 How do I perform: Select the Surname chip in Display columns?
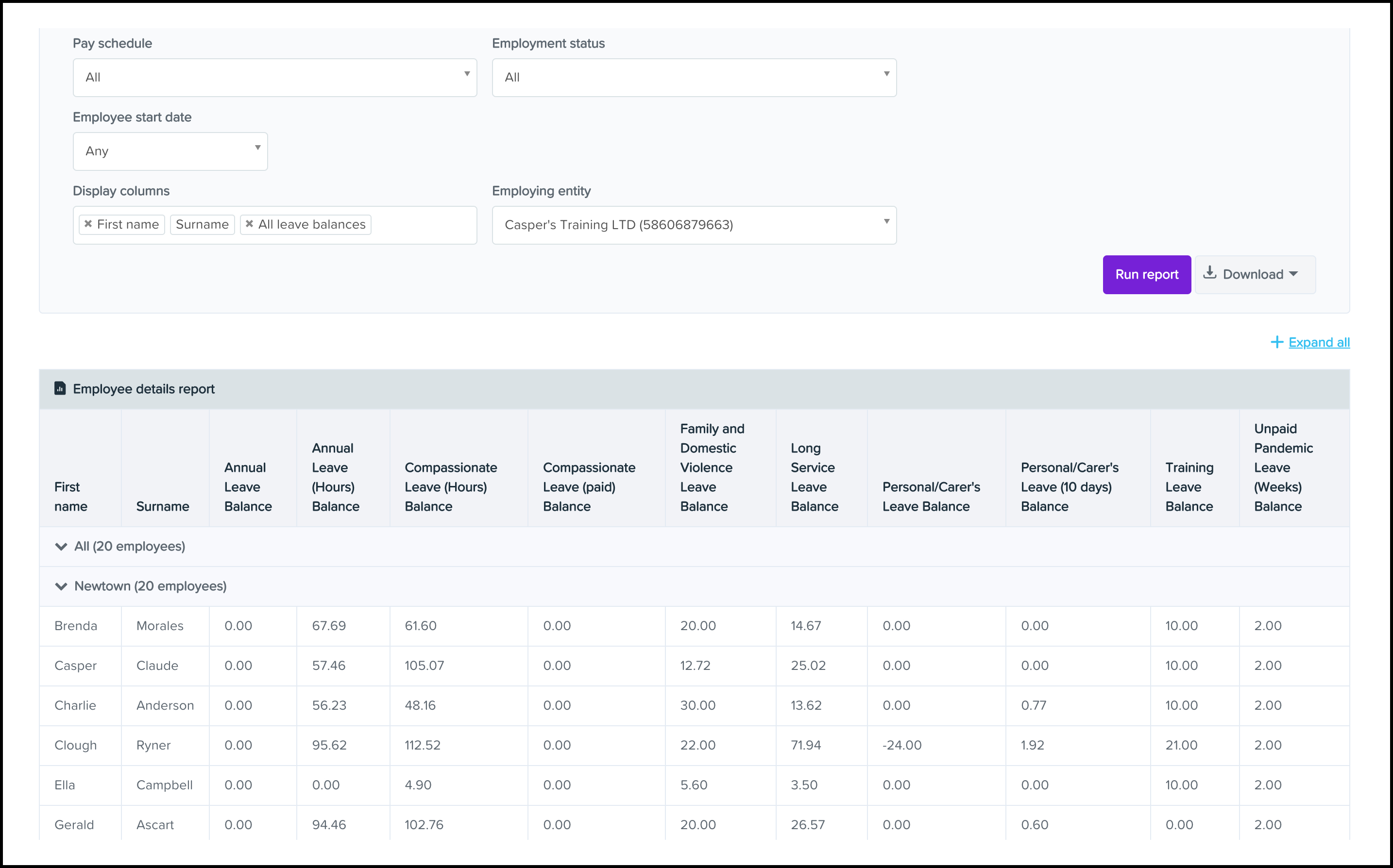tap(202, 224)
